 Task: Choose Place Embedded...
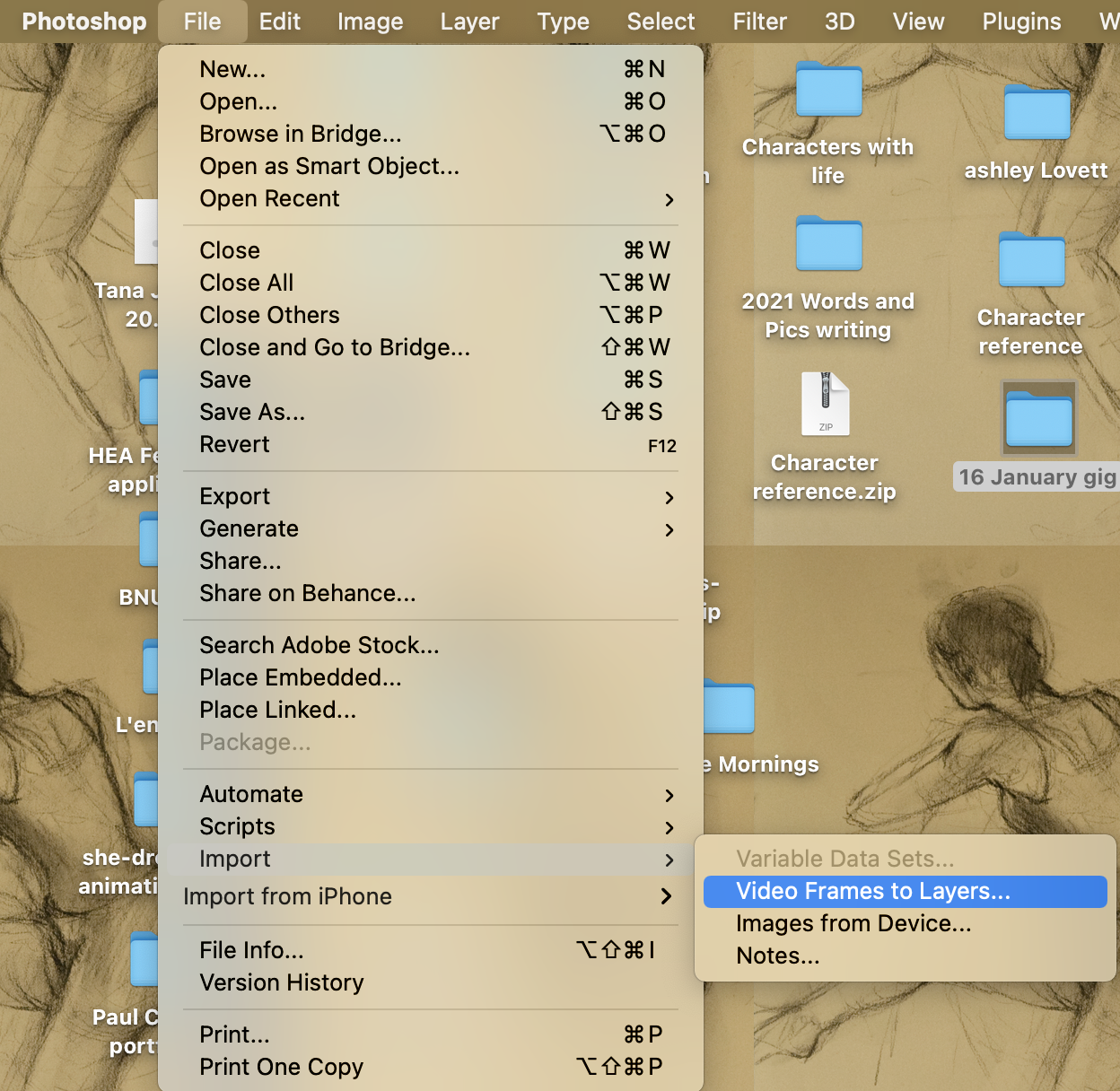pyautogui.click(x=431, y=677)
